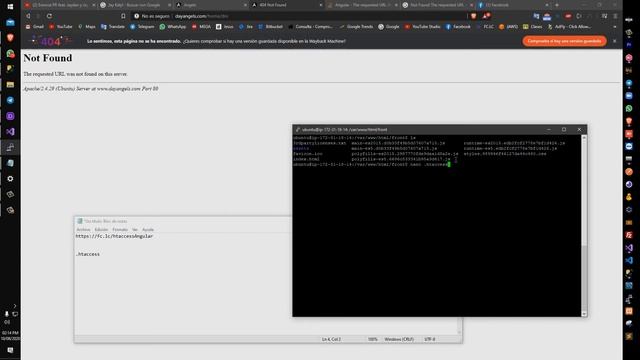Open Bitbucket bookmark

coord(270,27)
